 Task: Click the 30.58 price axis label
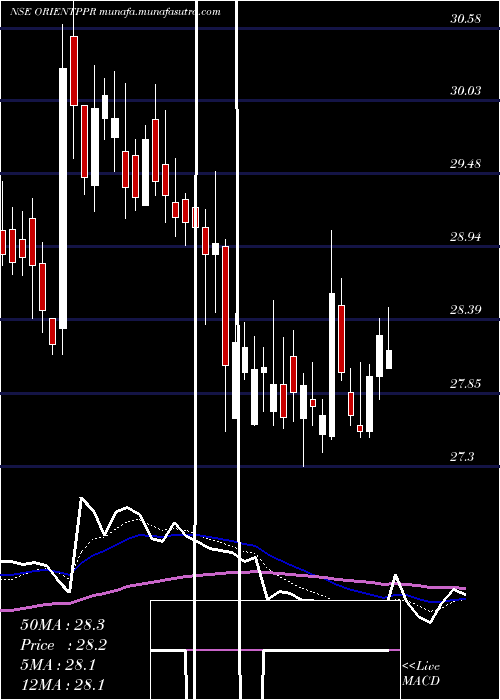click(x=465, y=19)
